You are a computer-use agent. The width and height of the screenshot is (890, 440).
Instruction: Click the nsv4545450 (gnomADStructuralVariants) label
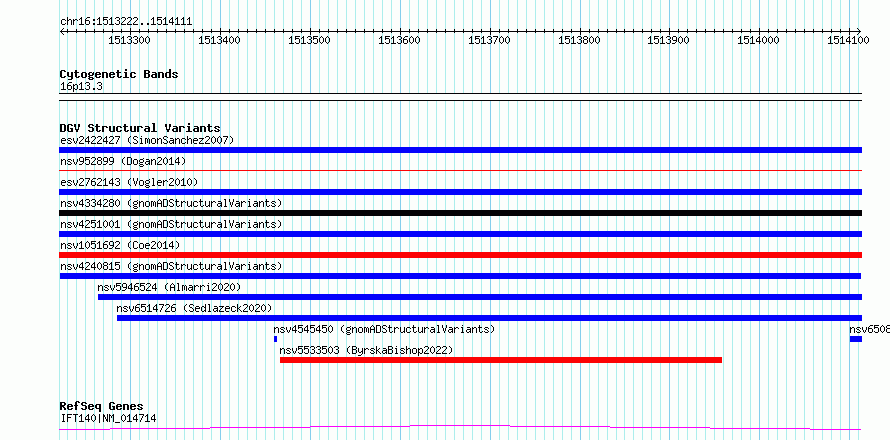click(384, 329)
